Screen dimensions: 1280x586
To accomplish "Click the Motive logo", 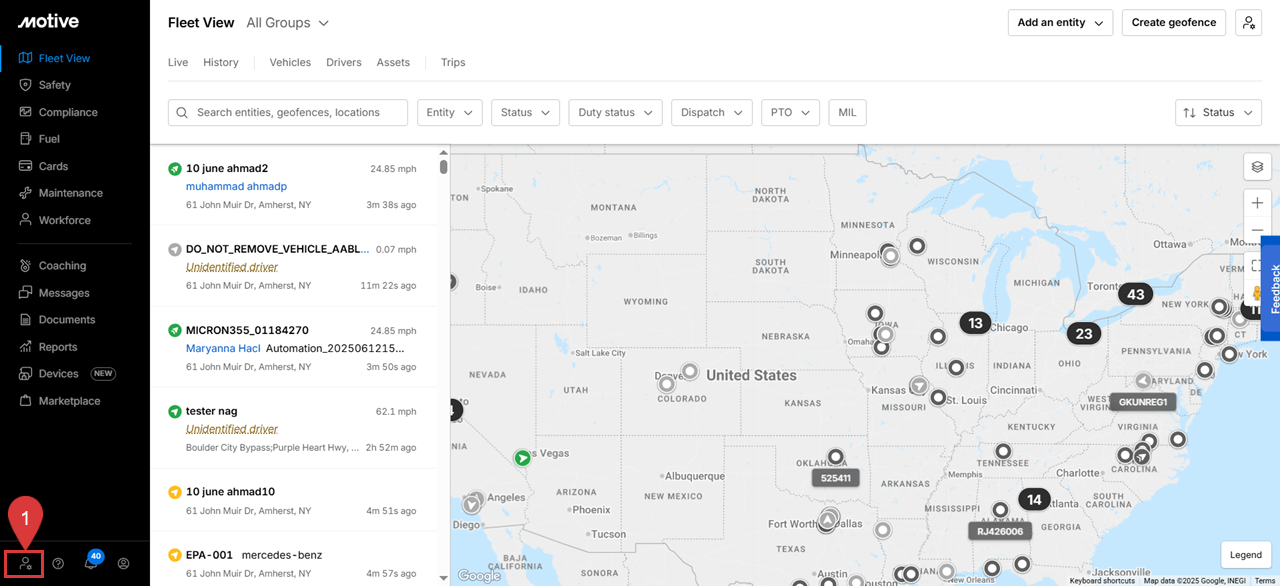I will pos(48,21).
